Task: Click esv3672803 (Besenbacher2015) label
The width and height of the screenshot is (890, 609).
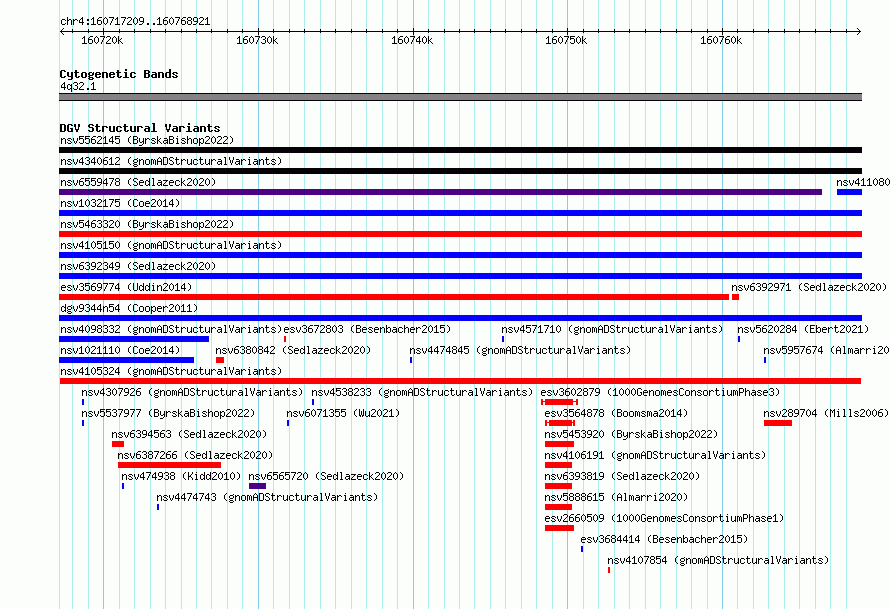Action: point(367,329)
